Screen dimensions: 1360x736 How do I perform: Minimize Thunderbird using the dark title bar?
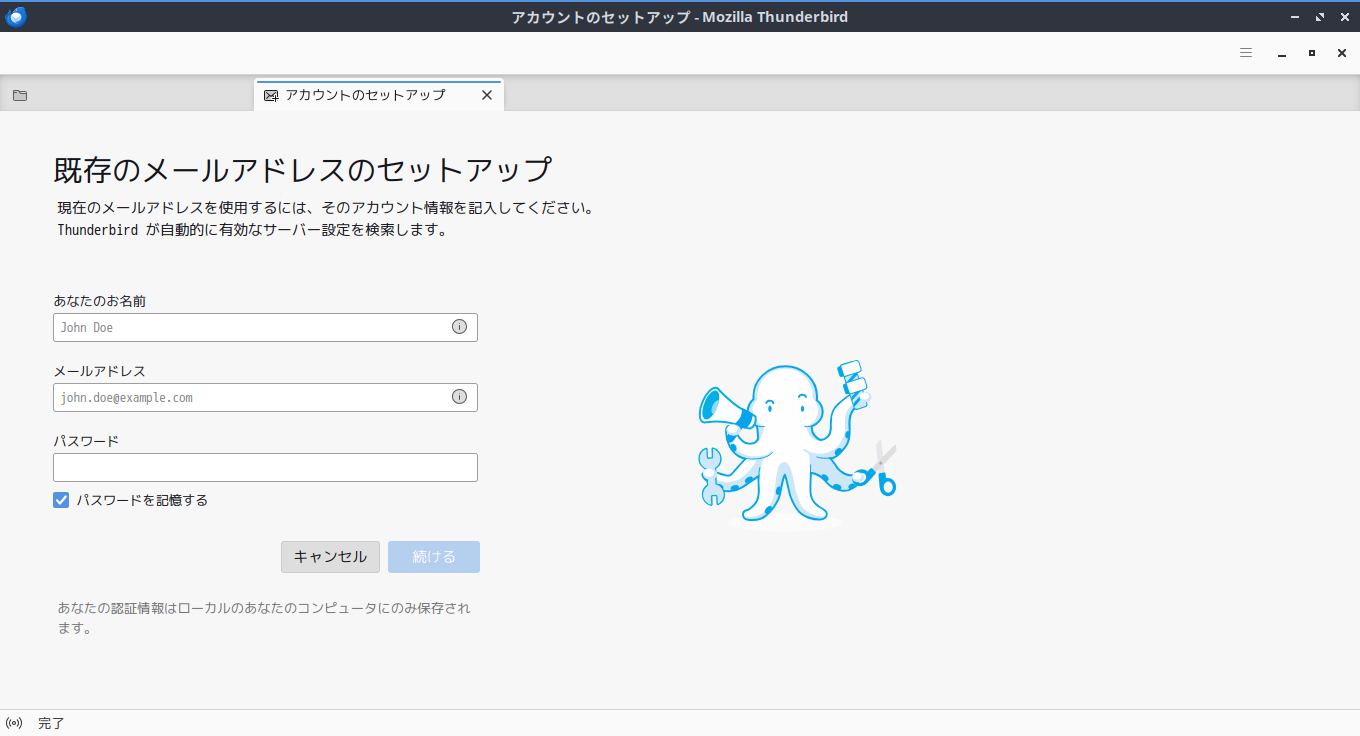pos(1296,17)
